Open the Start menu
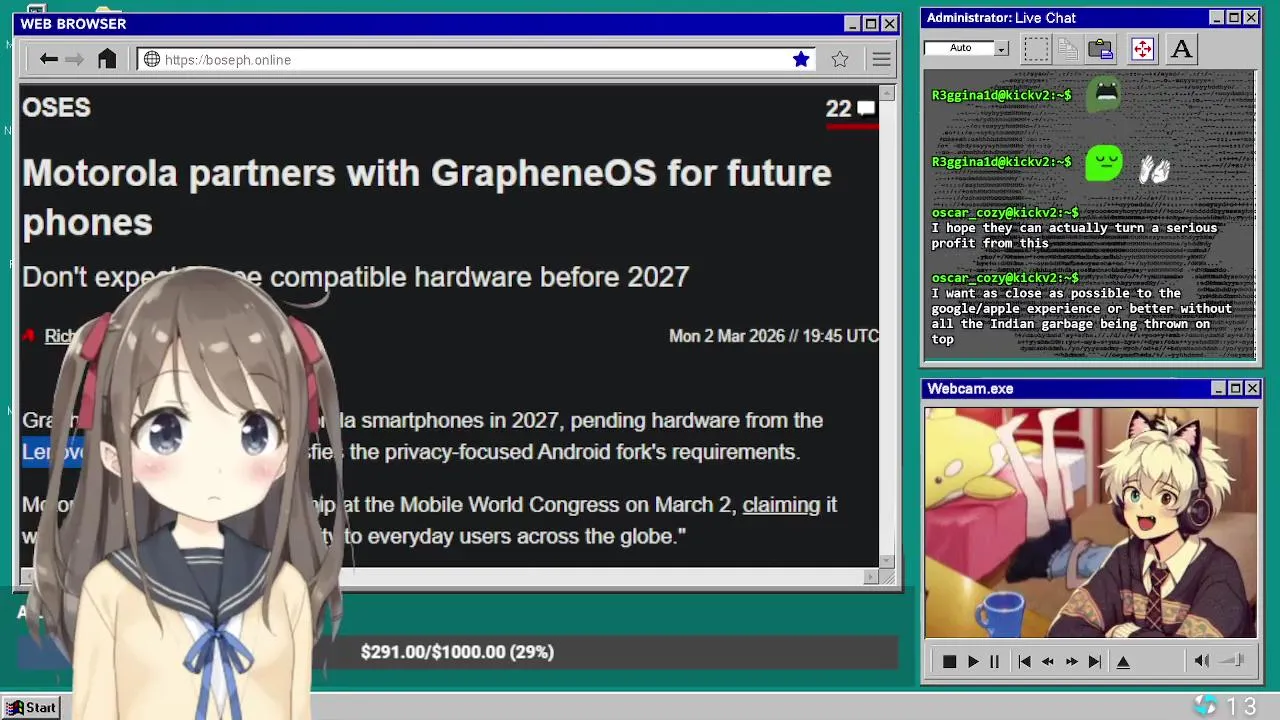This screenshot has height=720, width=1280. pyautogui.click(x=31, y=707)
